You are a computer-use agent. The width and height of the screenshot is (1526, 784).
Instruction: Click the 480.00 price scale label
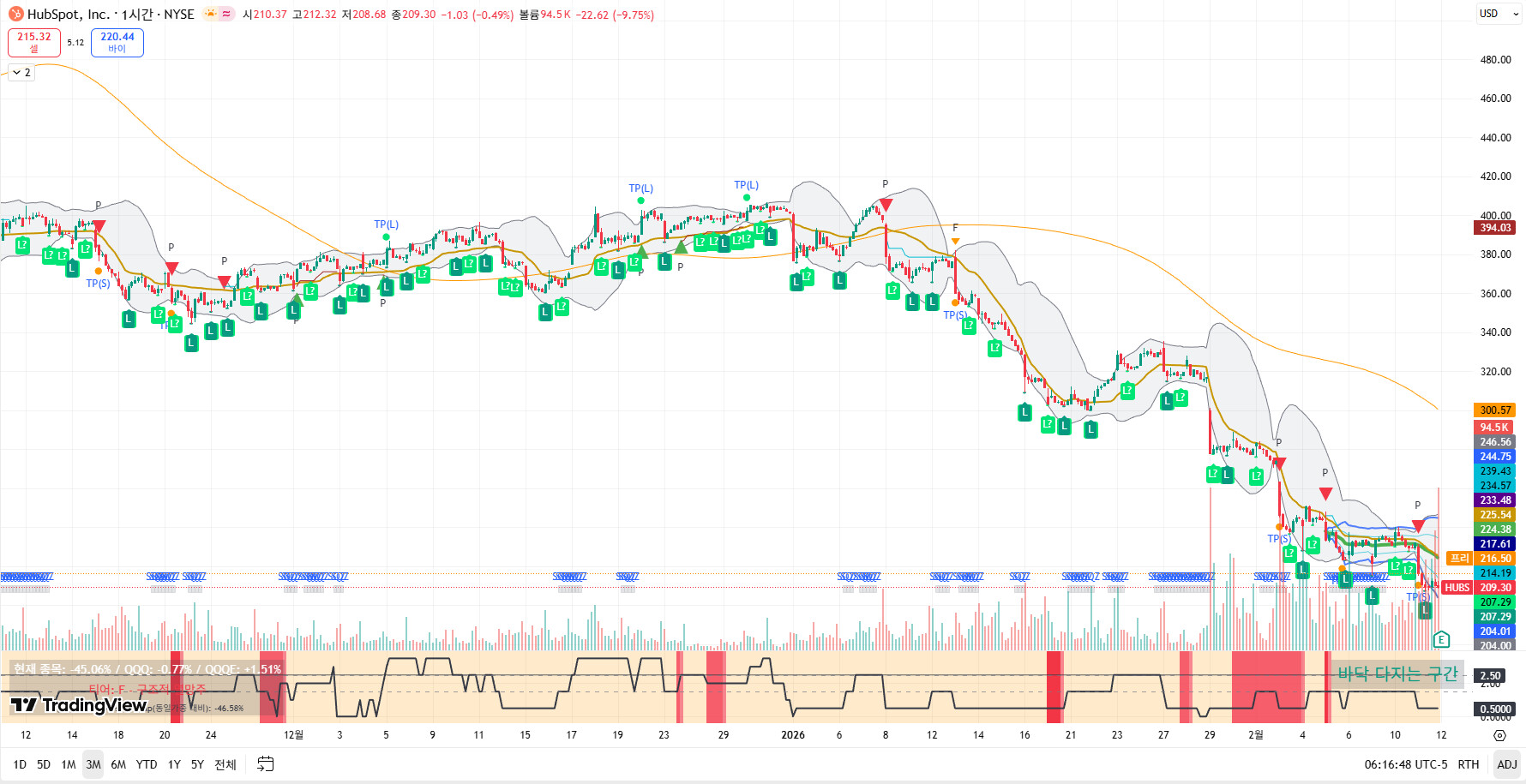[x=1495, y=60]
